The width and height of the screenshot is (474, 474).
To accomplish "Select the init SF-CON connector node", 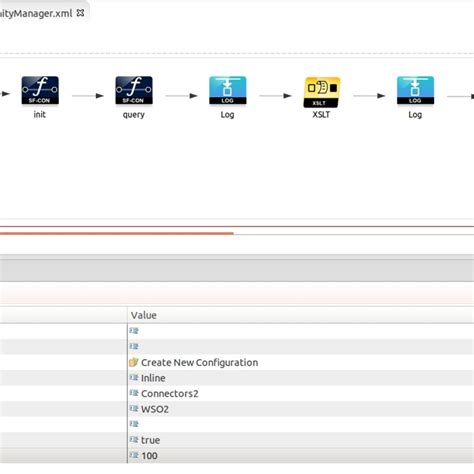I will coord(40,91).
